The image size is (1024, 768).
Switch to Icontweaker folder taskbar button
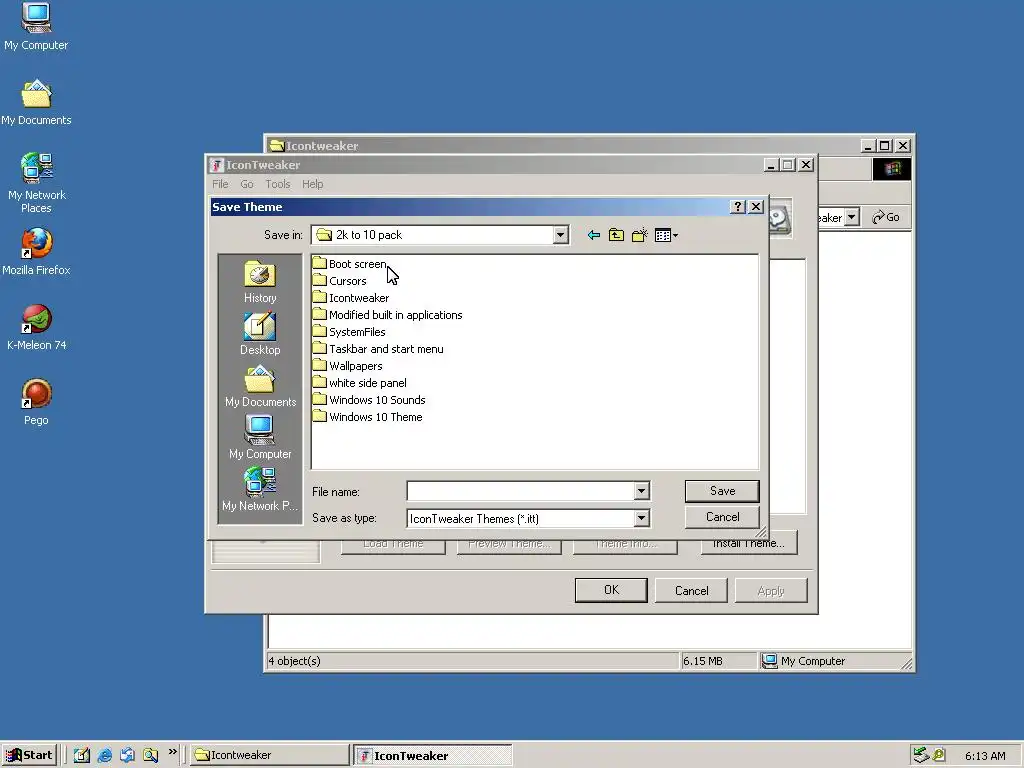coord(269,755)
